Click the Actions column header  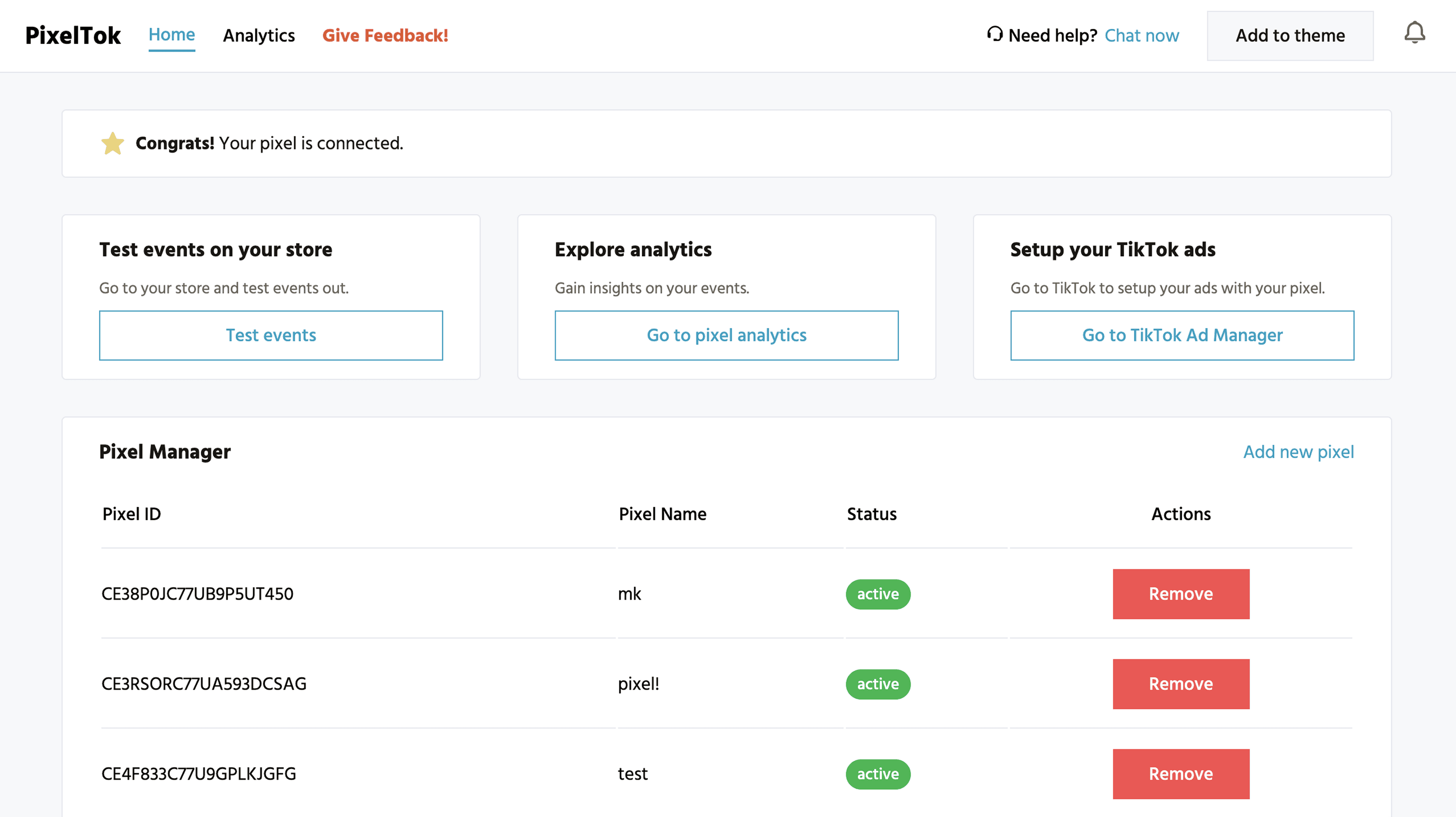(x=1181, y=514)
